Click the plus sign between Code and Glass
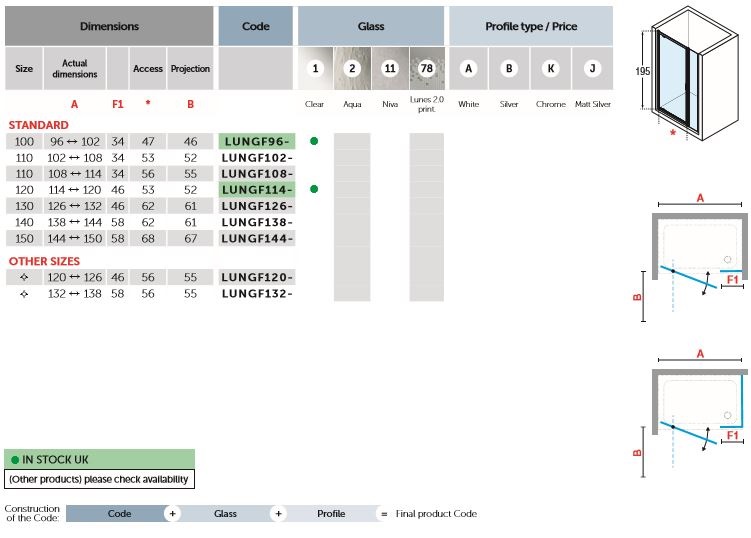Viewport: 751px width, 538px height. 172,514
